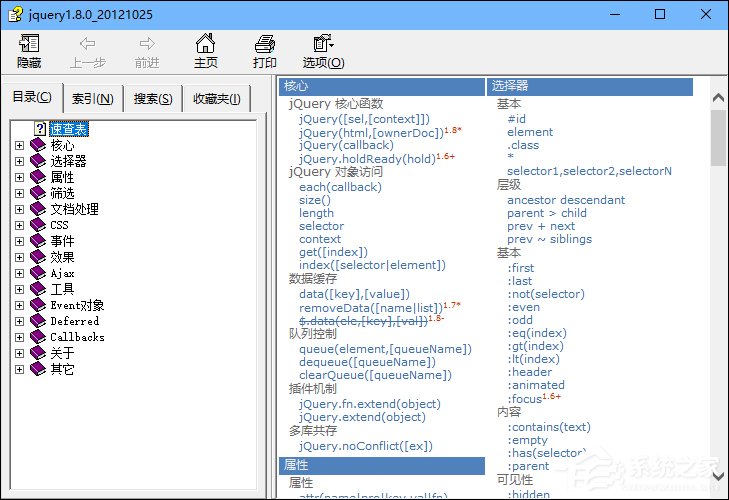The width and height of the screenshot is (729, 500).
Task: Click the book icon beside 关于
Action: [x=38, y=353]
